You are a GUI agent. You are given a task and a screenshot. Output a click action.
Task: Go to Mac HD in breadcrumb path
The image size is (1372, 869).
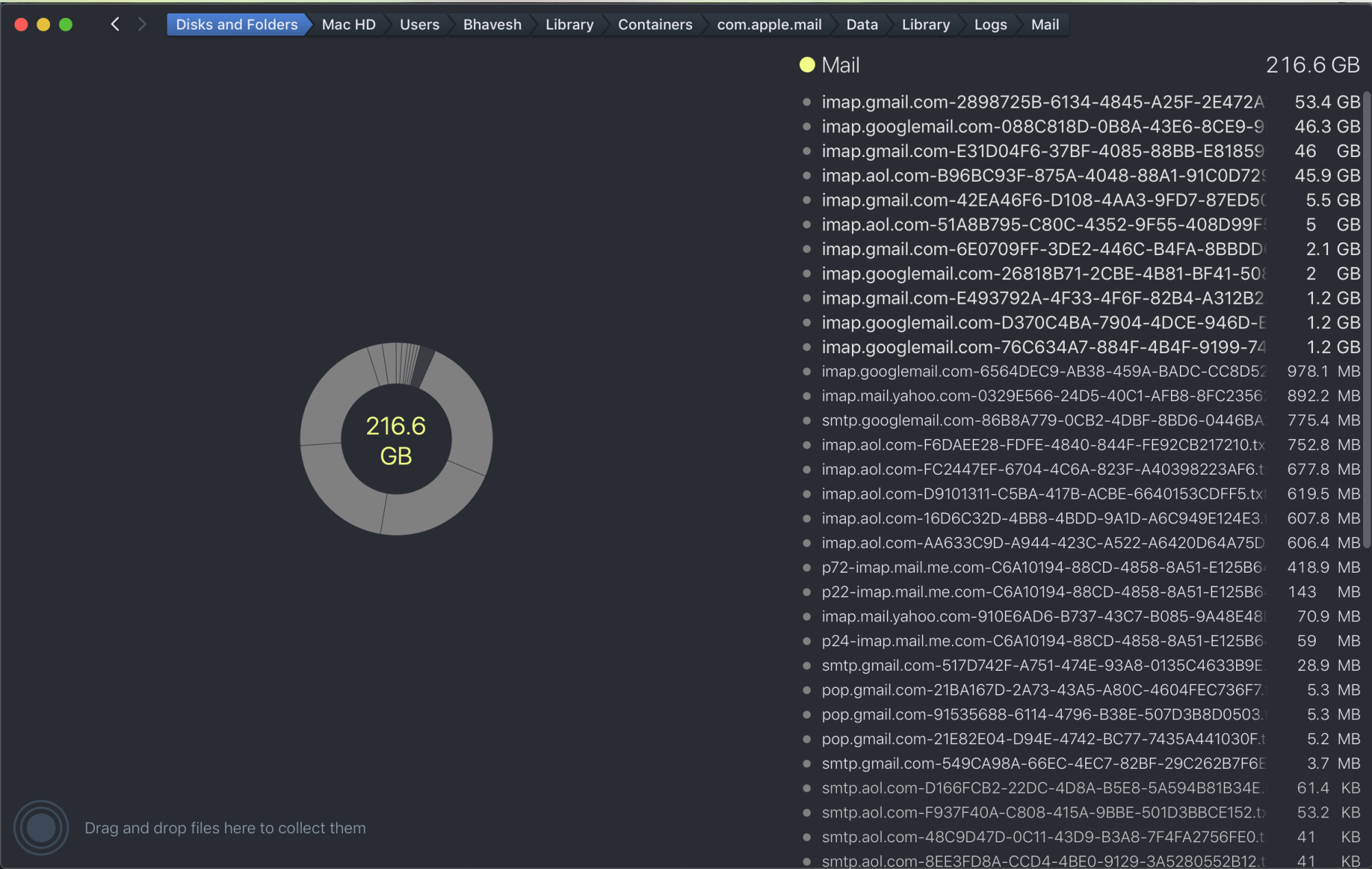(x=348, y=25)
